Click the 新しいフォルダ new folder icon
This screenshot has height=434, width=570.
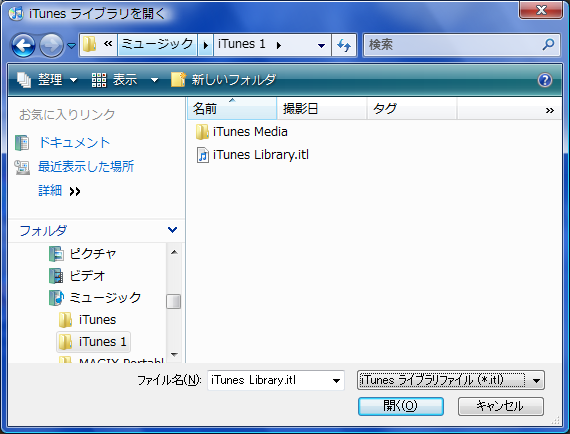[179, 80]
